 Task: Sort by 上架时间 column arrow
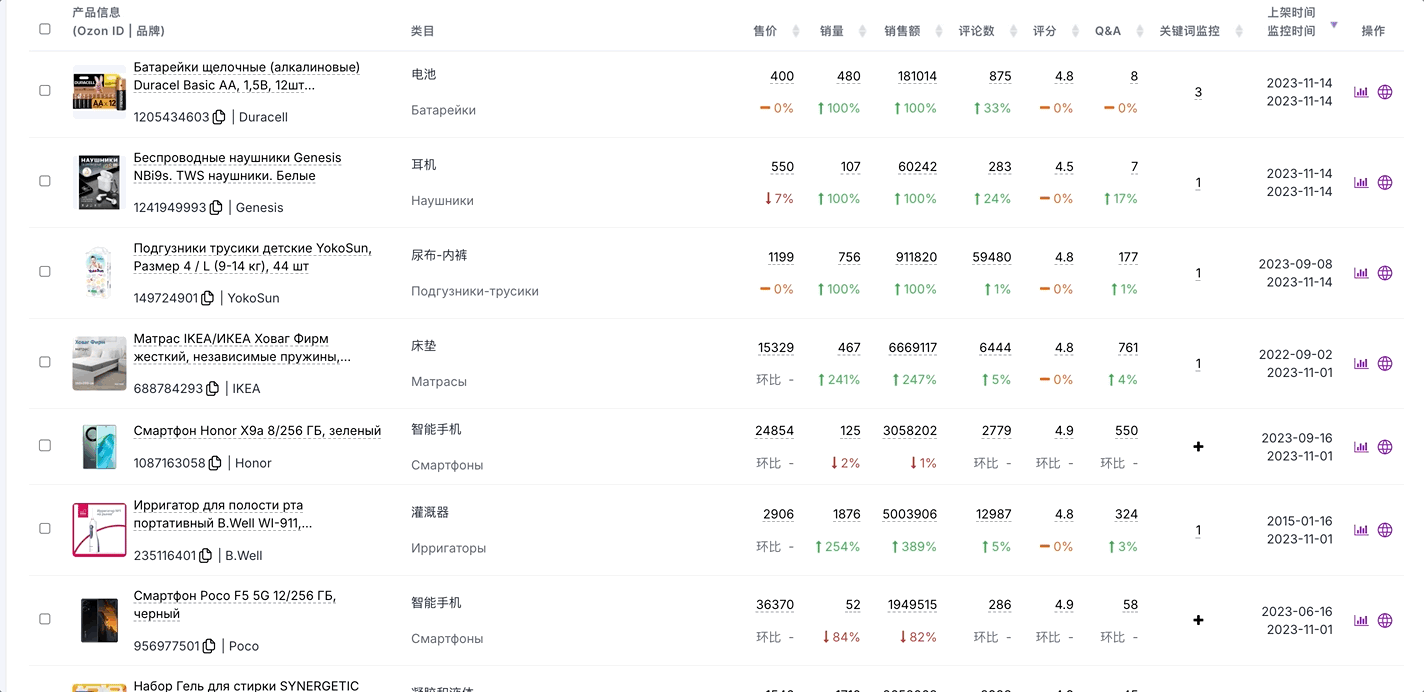(x=1333, y=24)
